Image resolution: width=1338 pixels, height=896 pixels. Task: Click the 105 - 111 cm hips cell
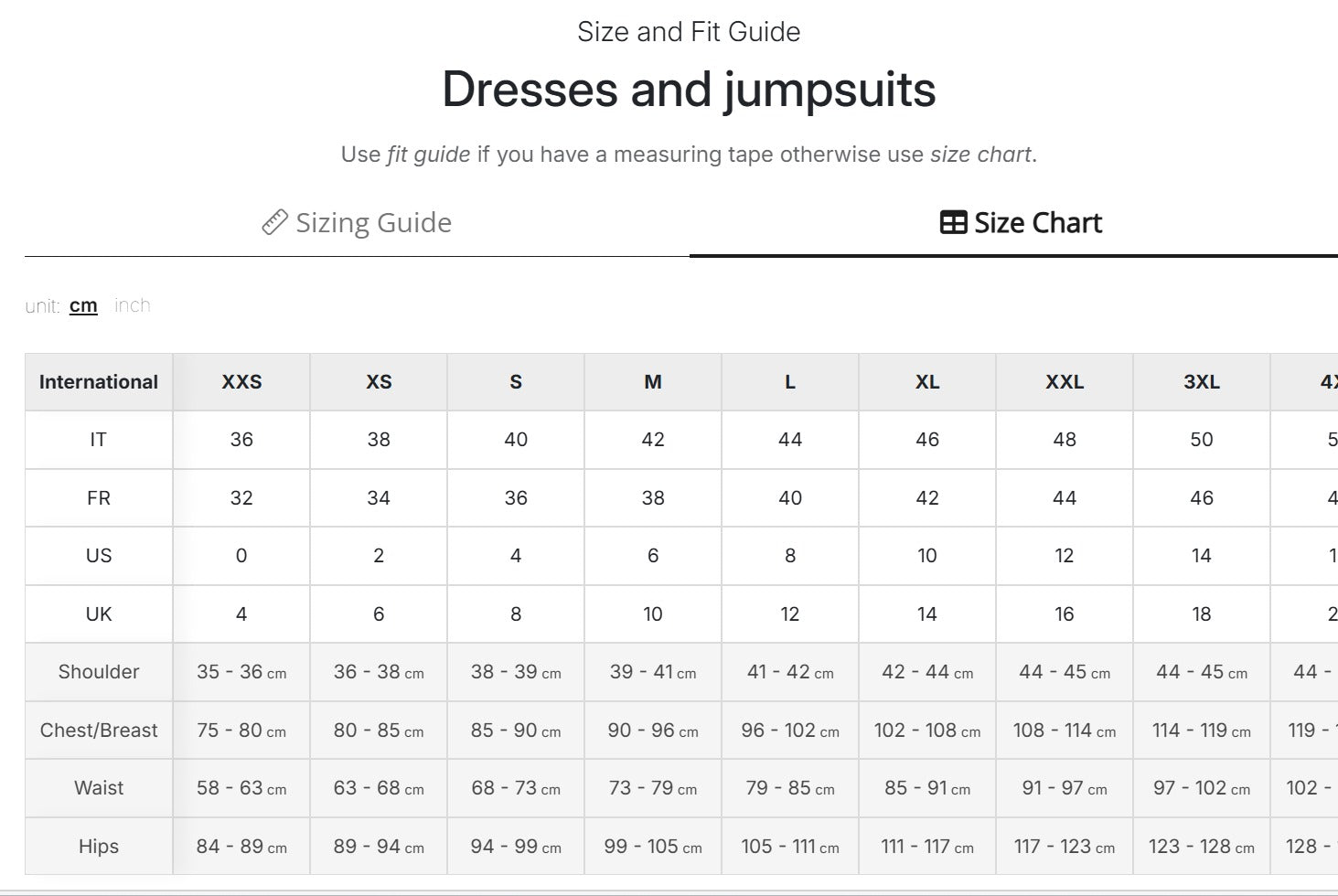click(790, 847)
